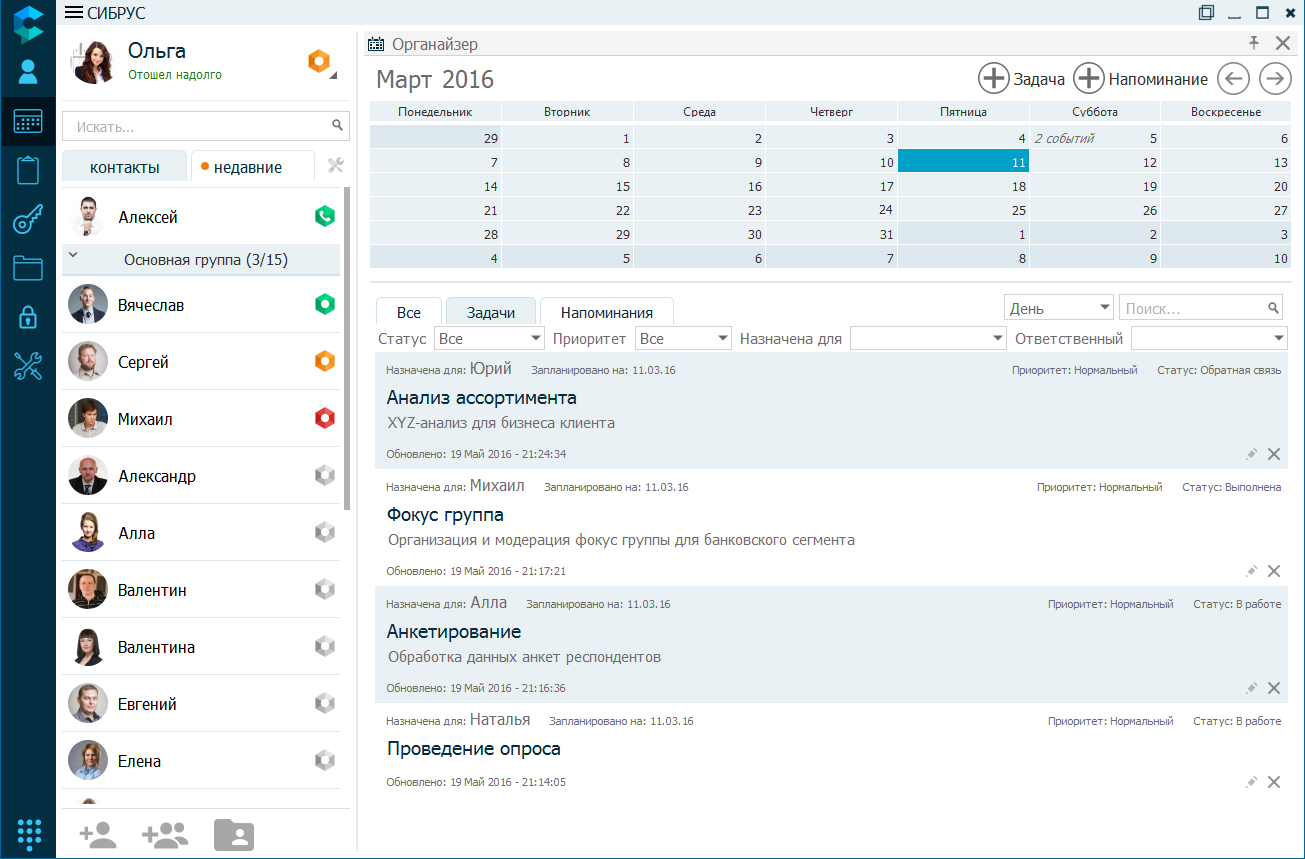Switch to the Задачи tab

tap(490, 312)
